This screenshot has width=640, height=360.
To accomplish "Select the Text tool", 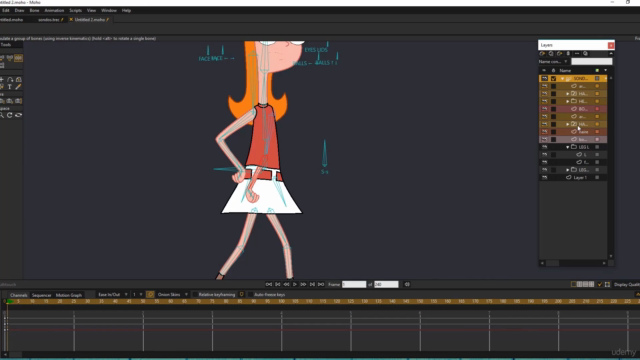I will point(10,87).
